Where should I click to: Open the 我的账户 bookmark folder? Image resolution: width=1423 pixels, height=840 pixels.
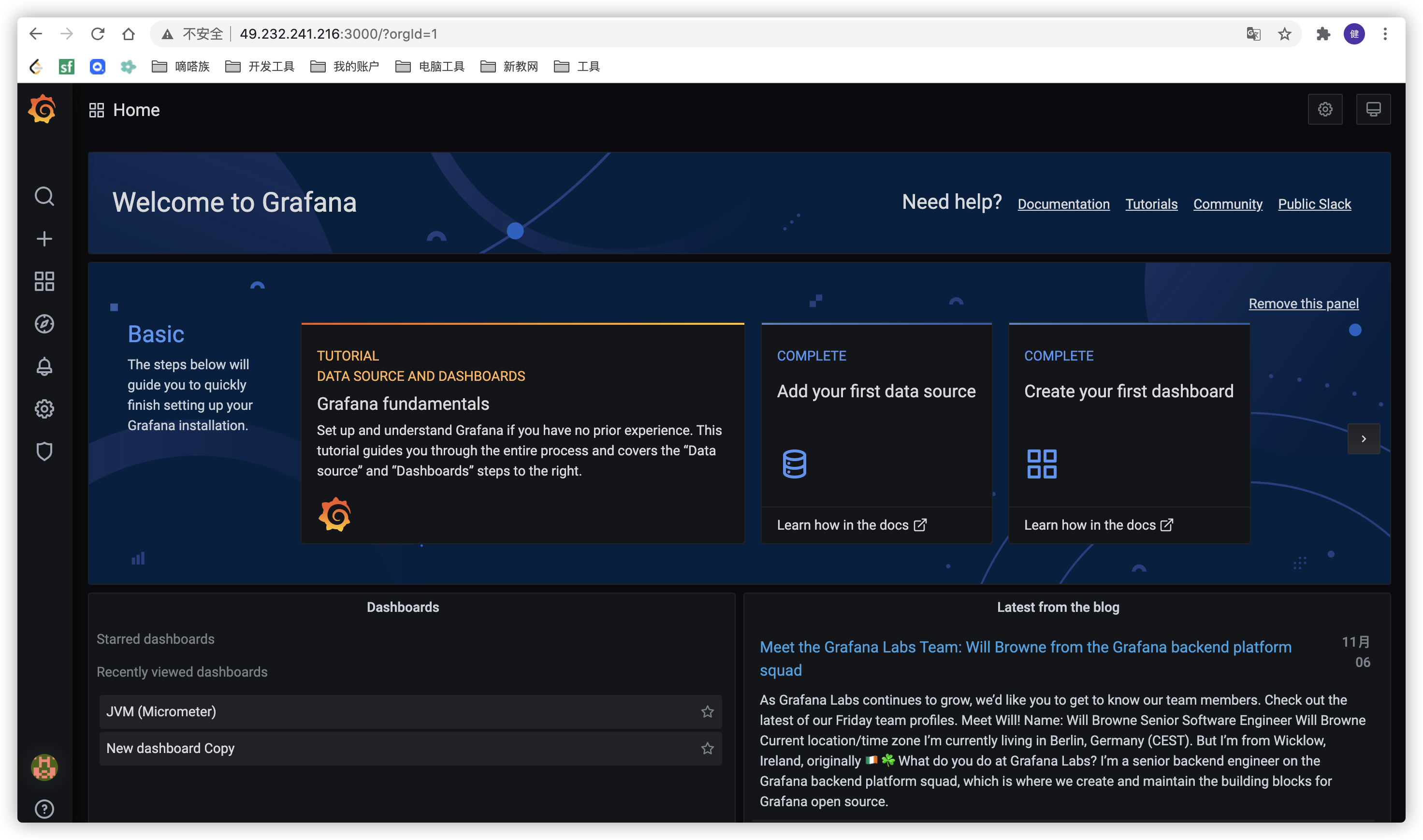[345, 67]
